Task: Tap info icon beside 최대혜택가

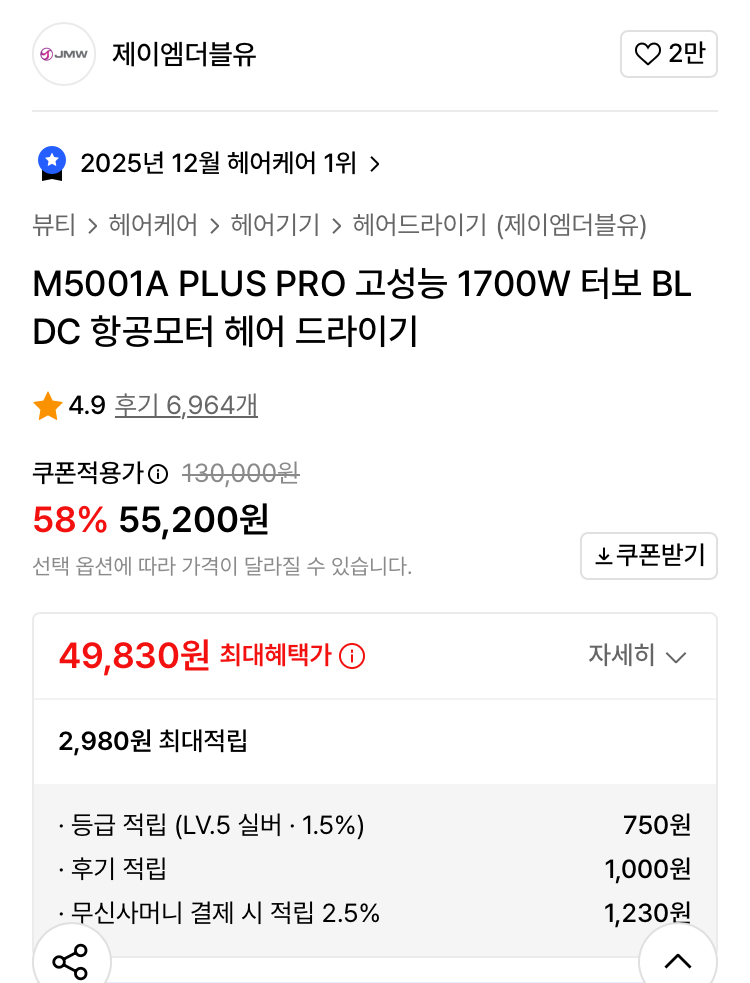Action: (x=352, y=656)
